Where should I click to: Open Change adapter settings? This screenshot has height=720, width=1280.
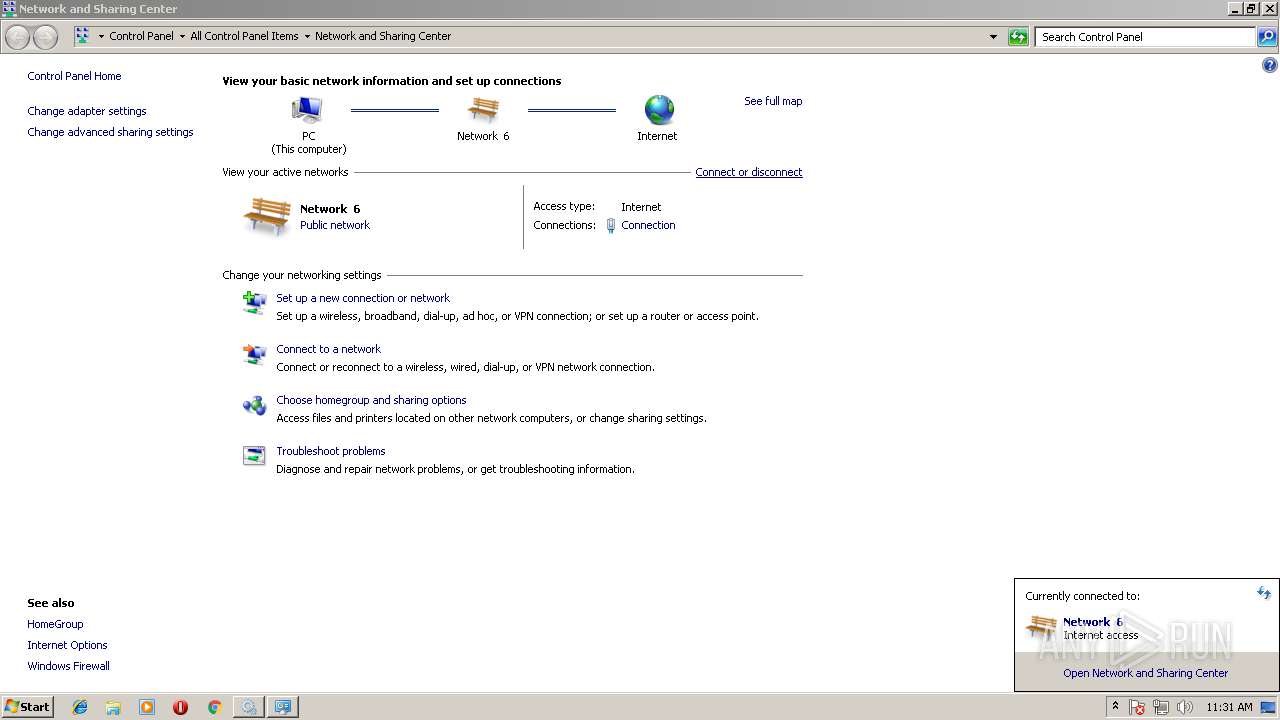click(x=87, y=111)
